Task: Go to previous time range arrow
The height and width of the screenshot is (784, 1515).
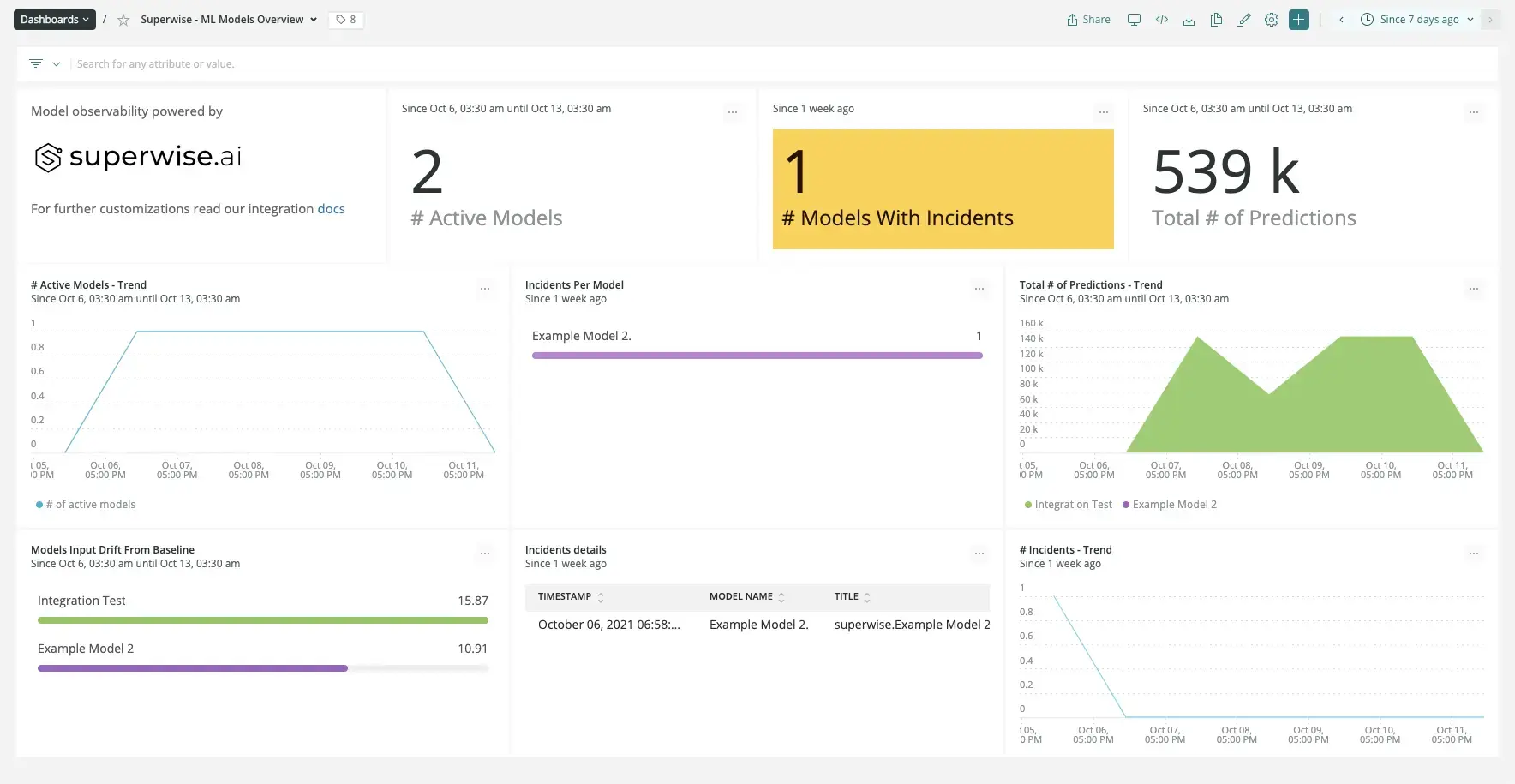Action: pos(1341,20)
